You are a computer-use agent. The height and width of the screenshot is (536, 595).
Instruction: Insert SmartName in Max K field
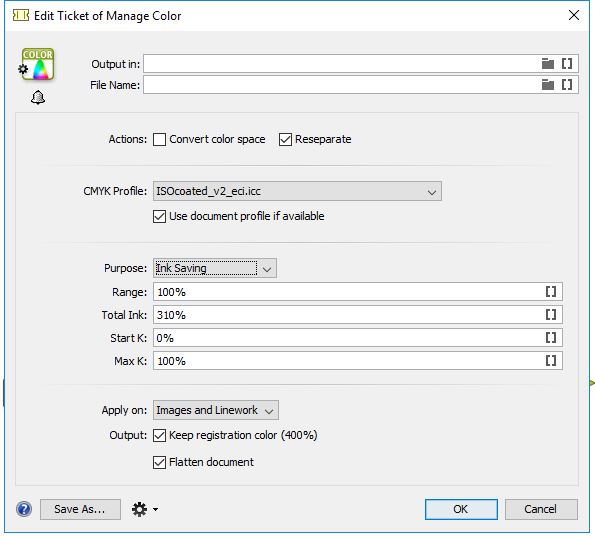pos(551,360)
